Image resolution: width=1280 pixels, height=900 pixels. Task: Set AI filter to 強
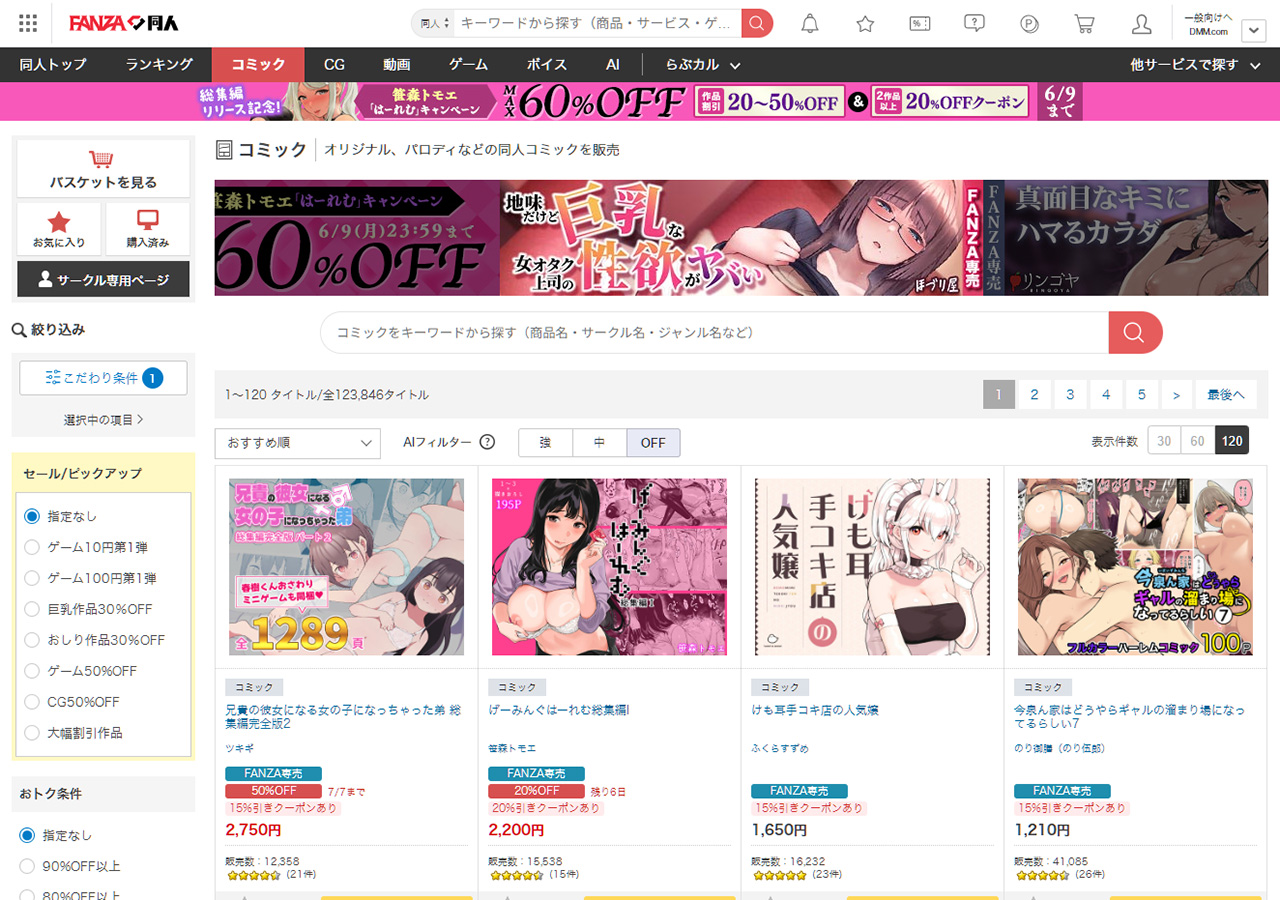[x=545, y=443]
